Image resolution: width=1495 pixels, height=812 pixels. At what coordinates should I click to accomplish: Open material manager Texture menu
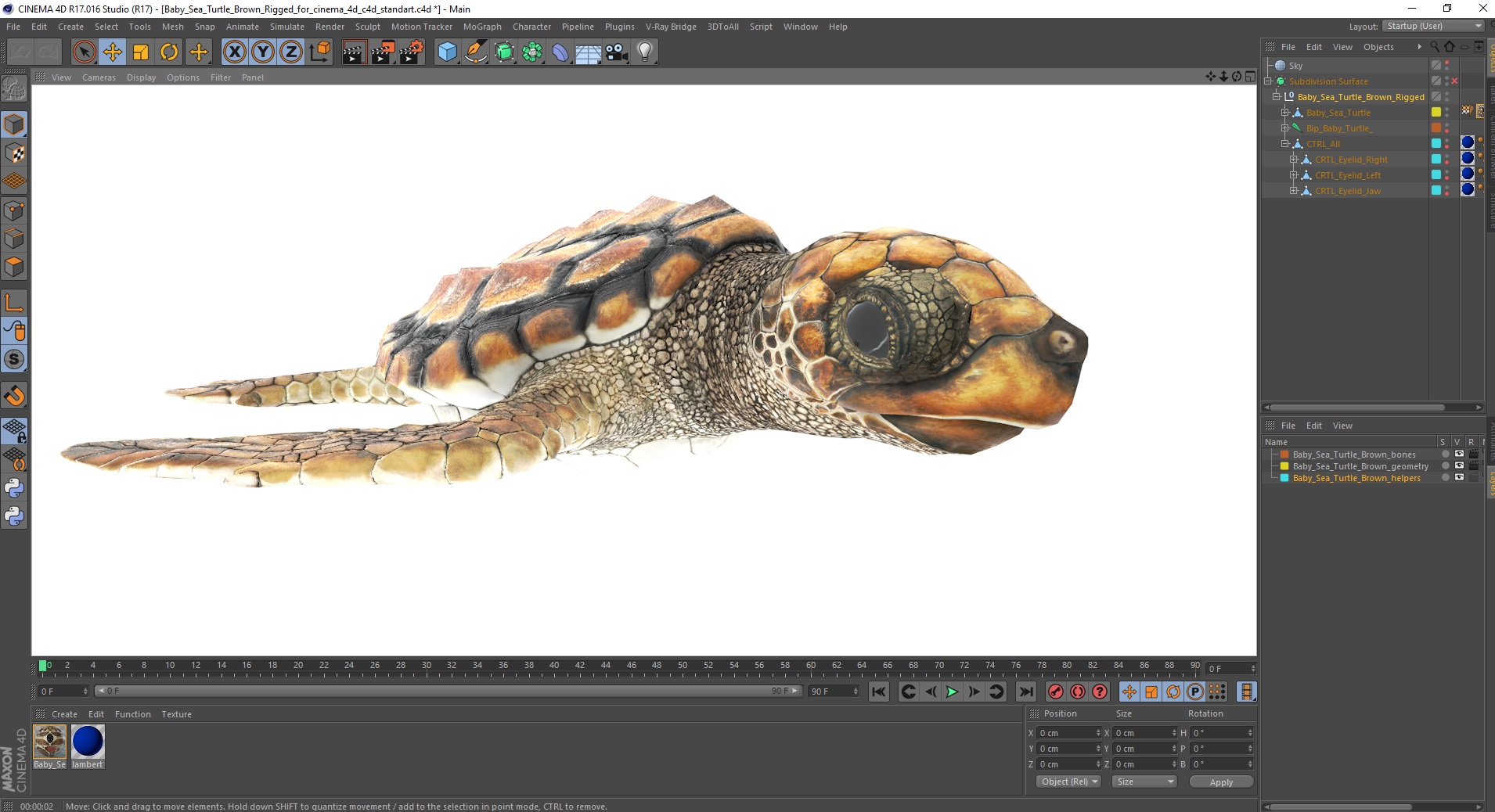(x=176, y=714)
